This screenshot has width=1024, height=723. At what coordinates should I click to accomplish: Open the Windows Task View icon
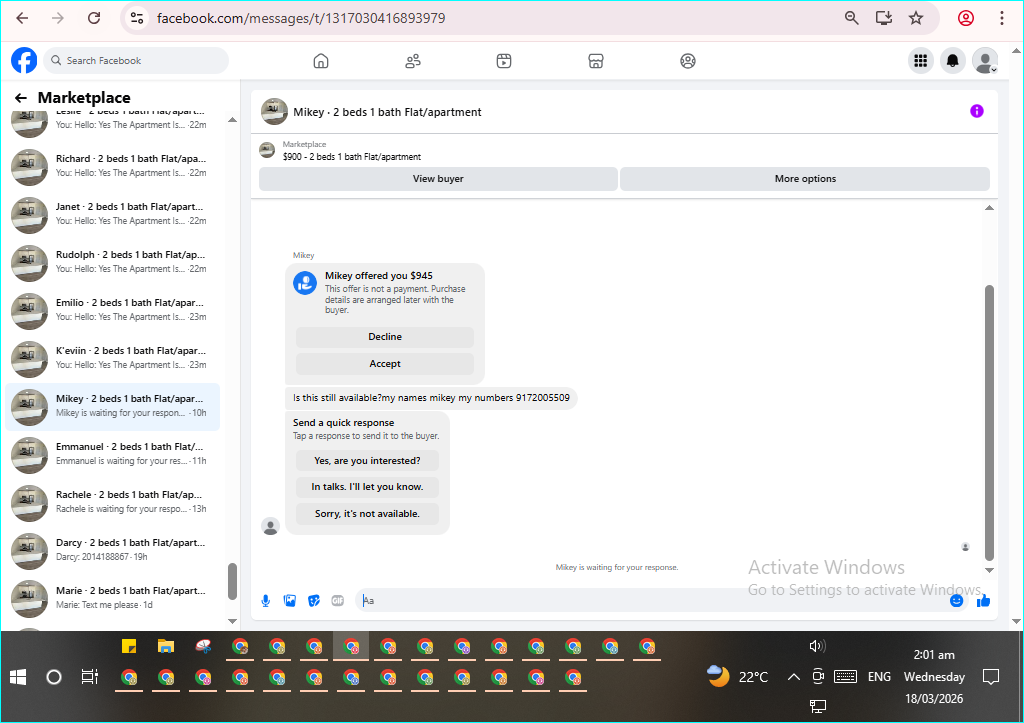click(89, 677)
